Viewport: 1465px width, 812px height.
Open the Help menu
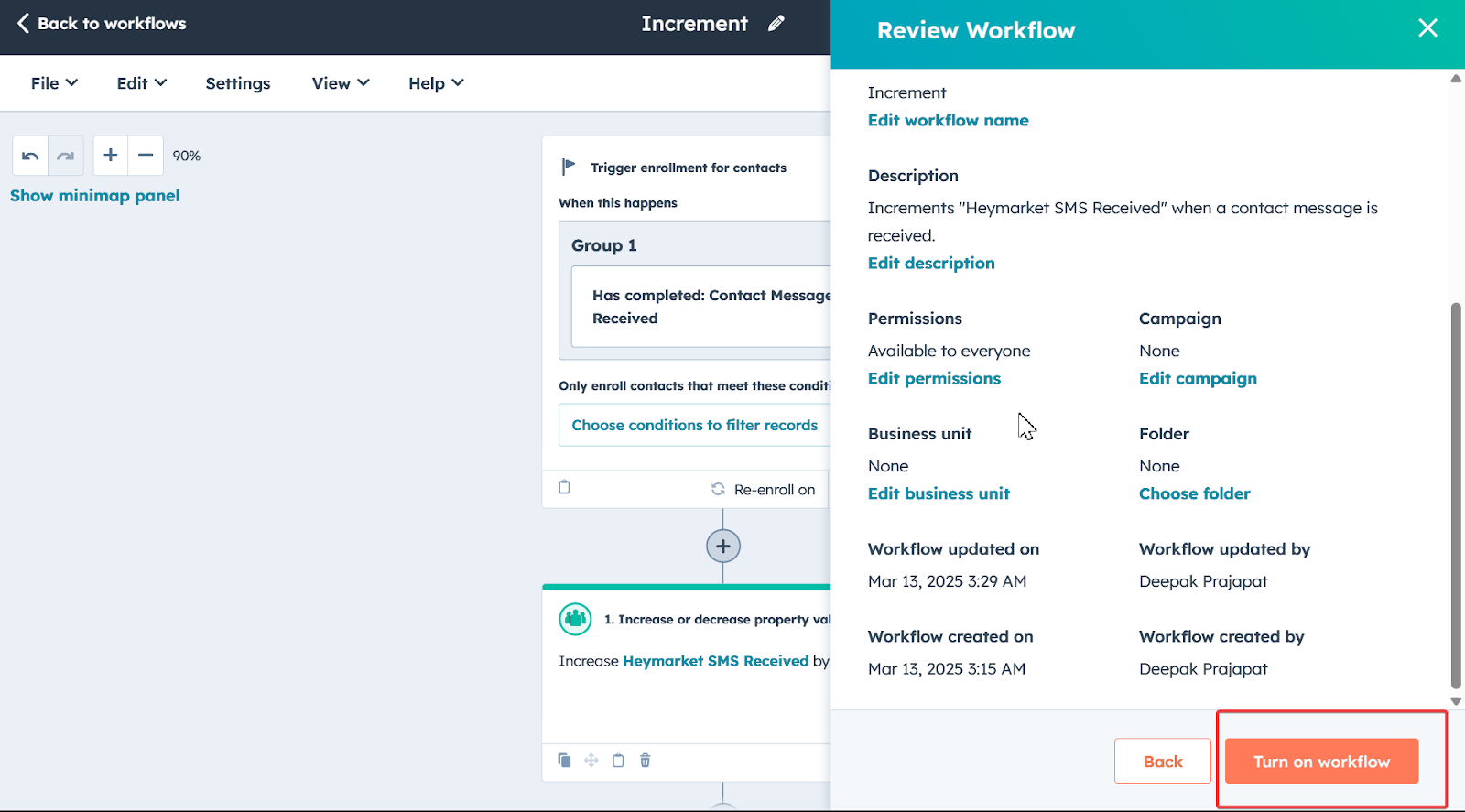click(436, 83)
